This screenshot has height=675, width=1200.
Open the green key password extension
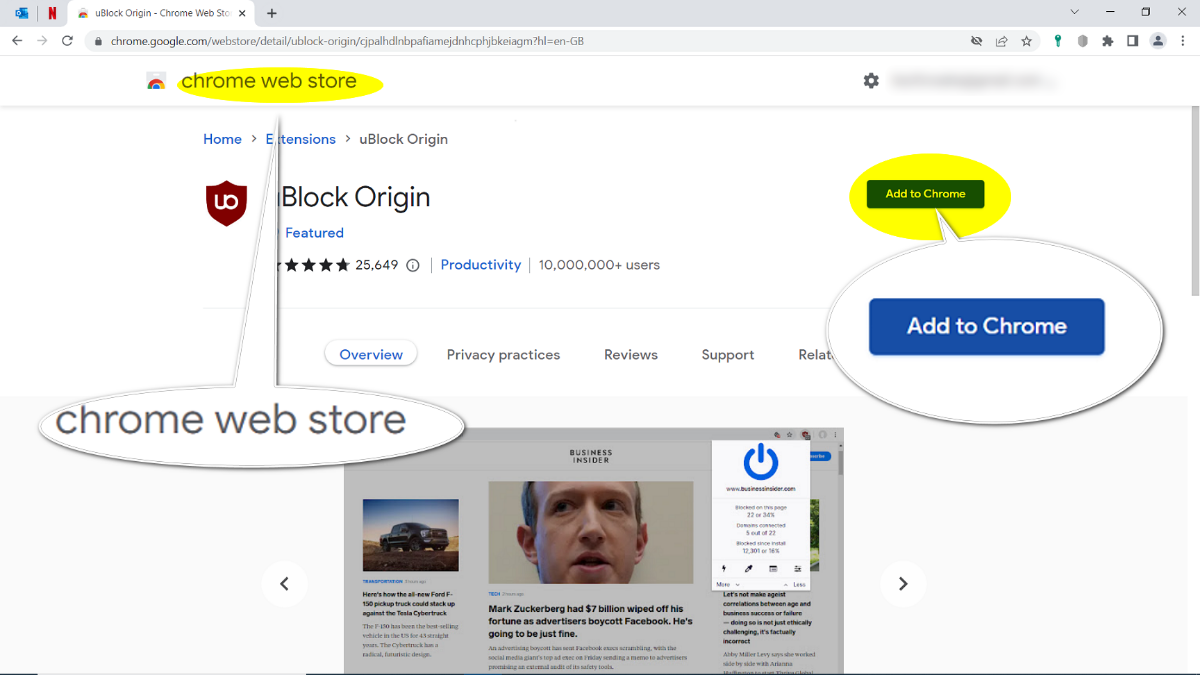point(1057,41)
